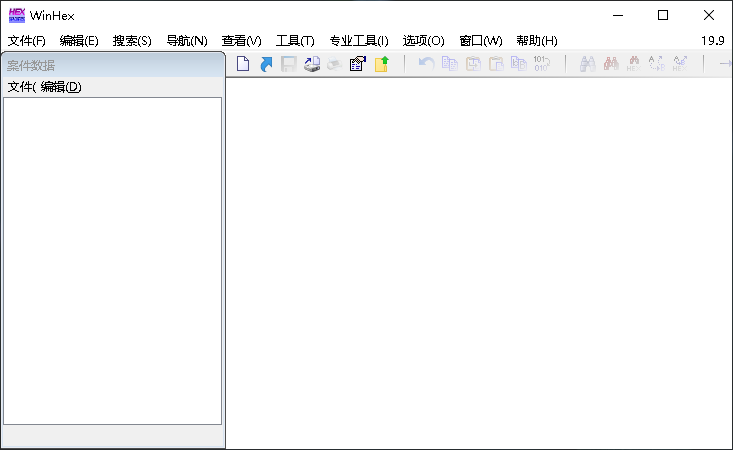
Task: Click the red binoculars search icon
Action: [611, 64]
